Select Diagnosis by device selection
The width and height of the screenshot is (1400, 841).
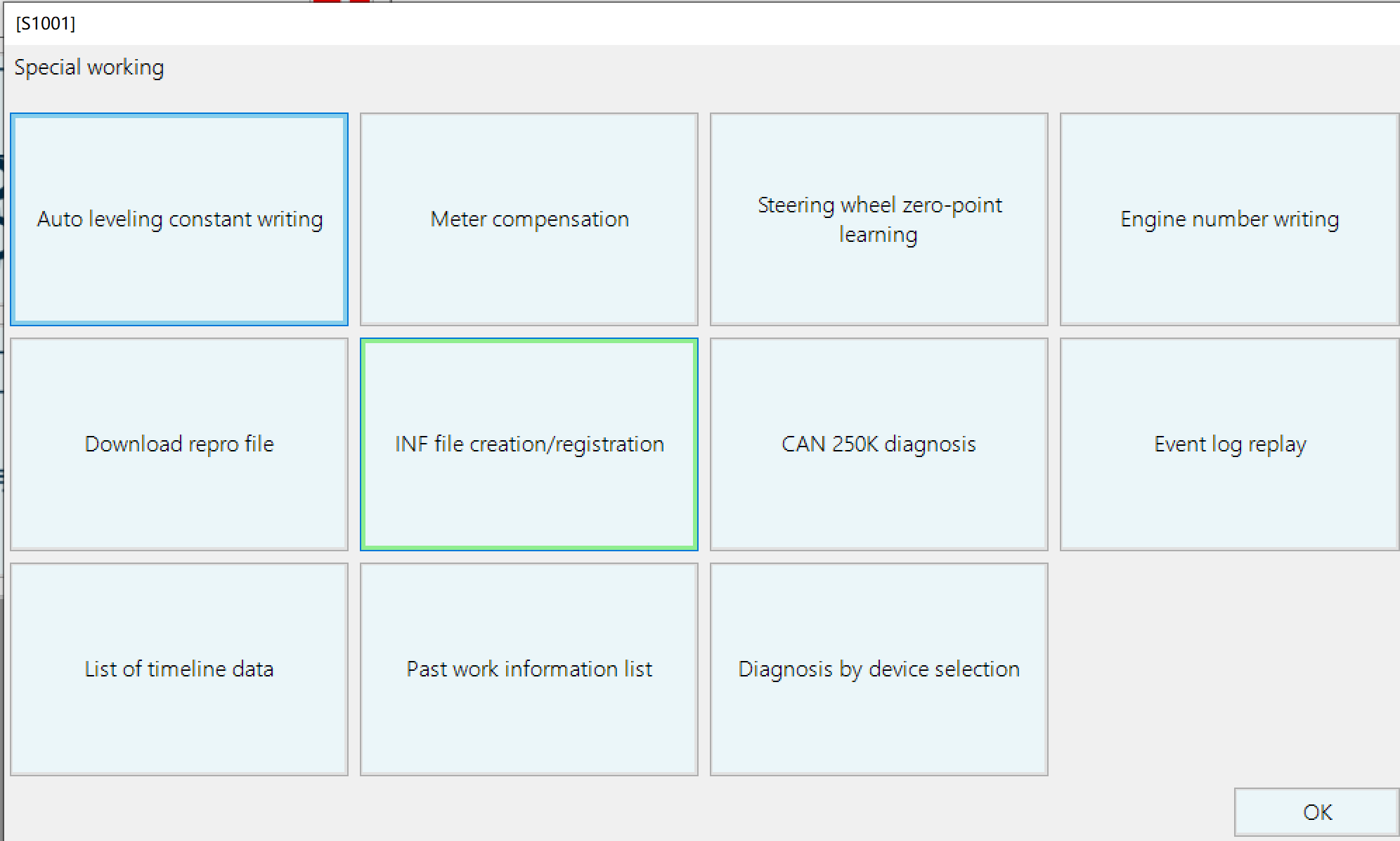point(879,669)
